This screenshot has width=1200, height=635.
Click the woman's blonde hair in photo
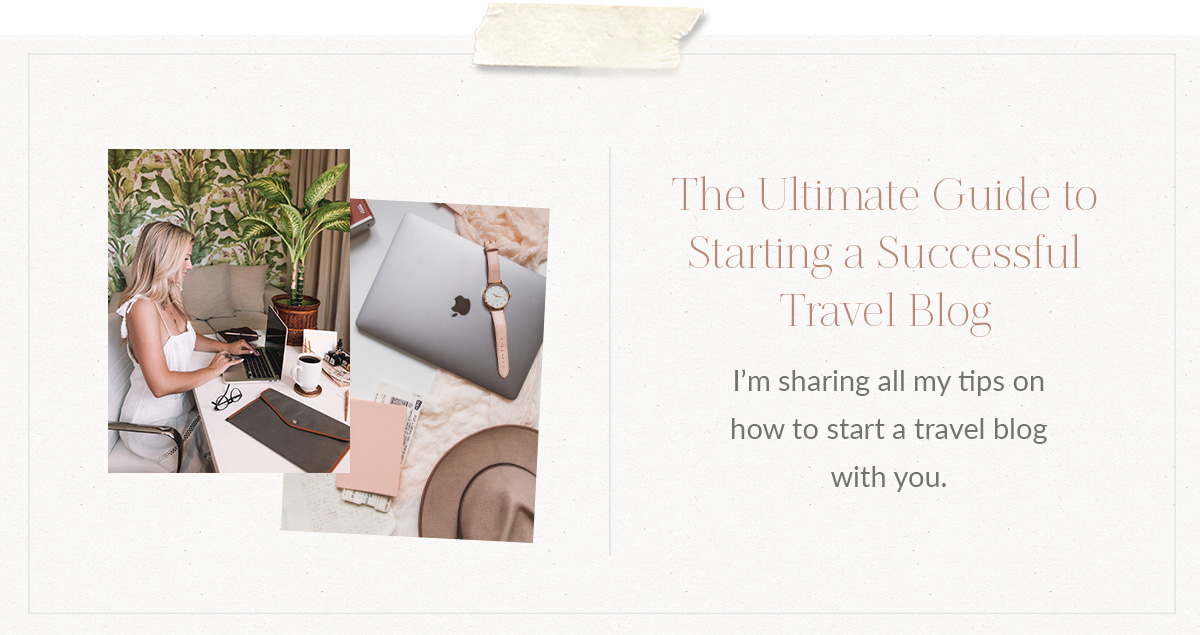tap(167, 266)
